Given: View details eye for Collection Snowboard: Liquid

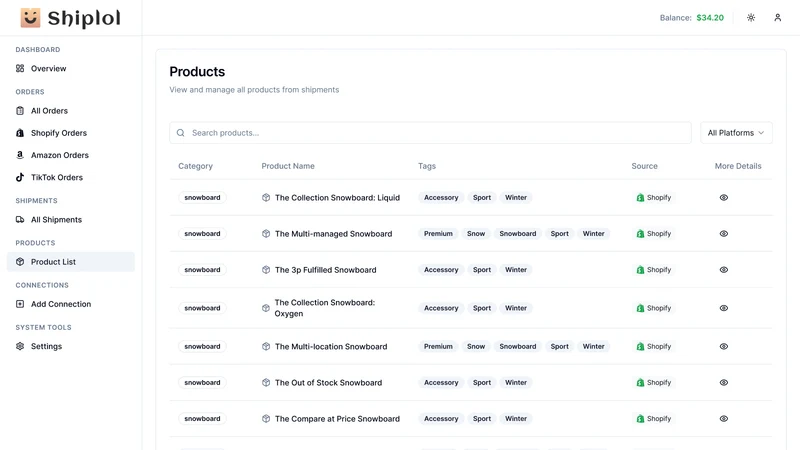Looking at the screenshot, I should [723, 197].
